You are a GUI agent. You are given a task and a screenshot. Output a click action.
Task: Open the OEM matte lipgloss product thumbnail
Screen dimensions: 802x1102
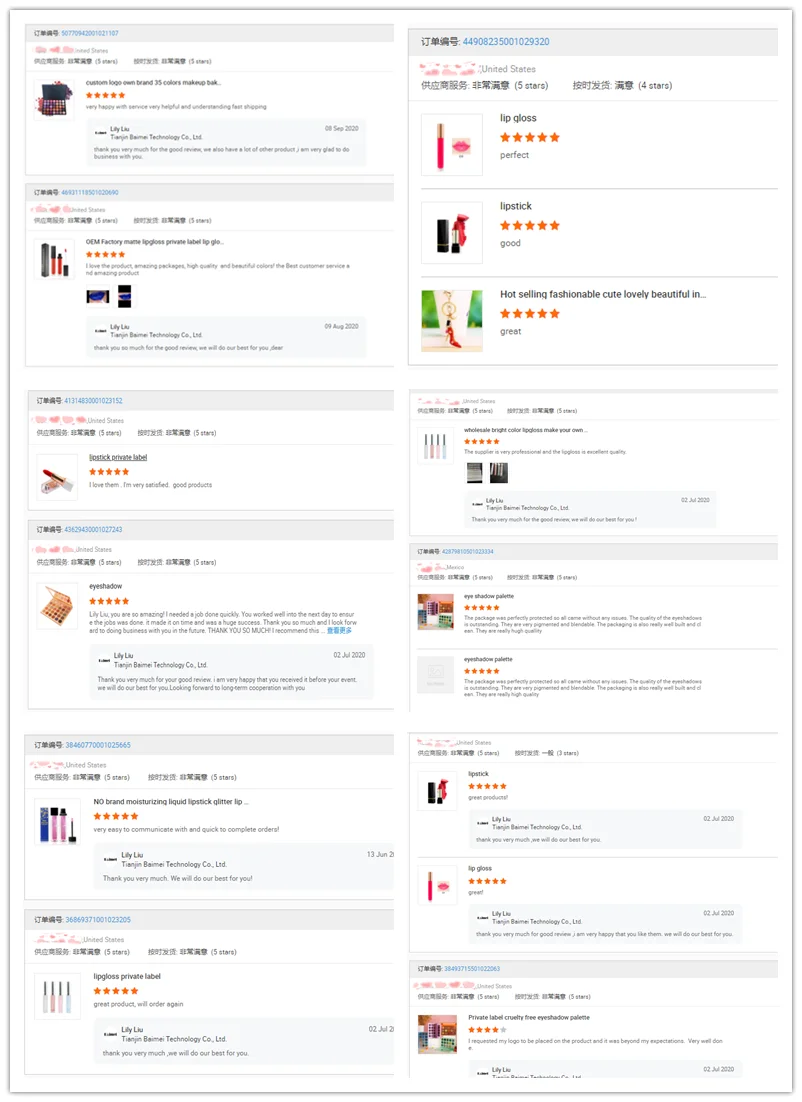pos(54,259)
